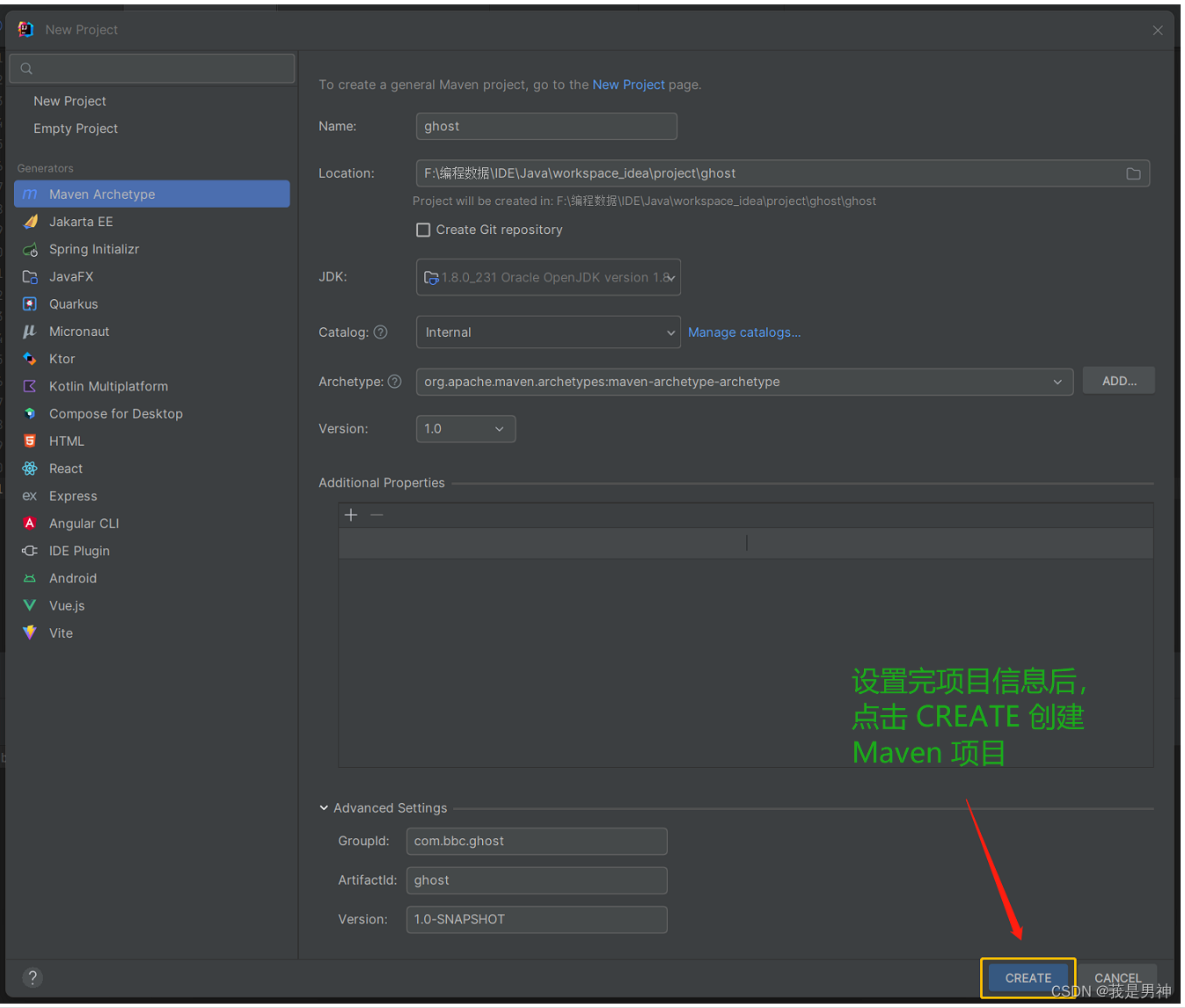Click the Jakarta EE feather icon

point(30,222)
